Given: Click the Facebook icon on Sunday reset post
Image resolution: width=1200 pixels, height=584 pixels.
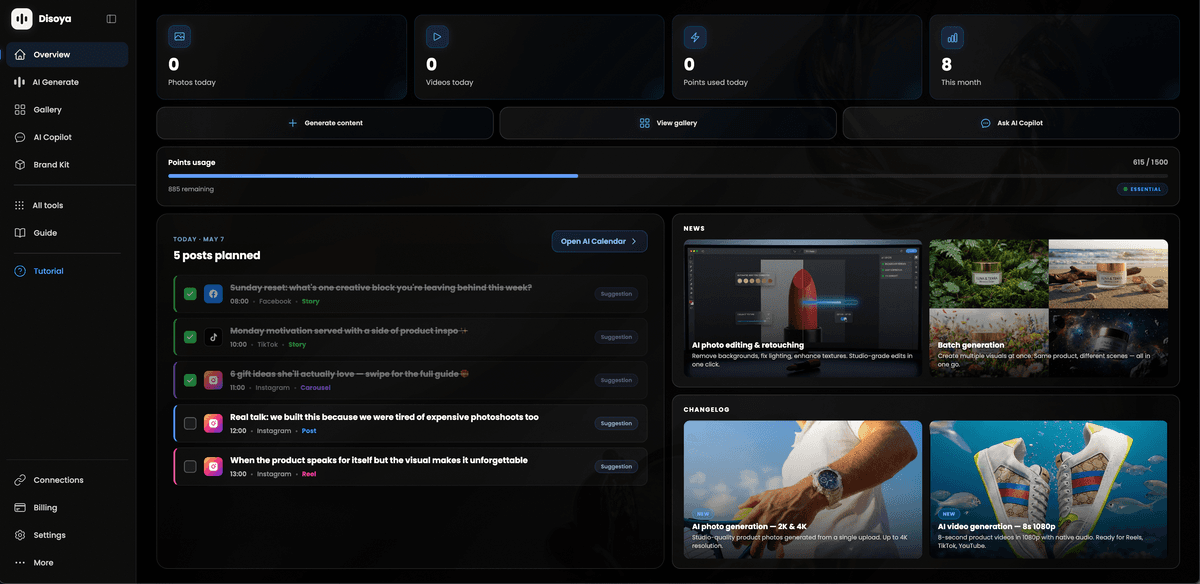Looking at the screenshot, I should (x=213, y=294).
